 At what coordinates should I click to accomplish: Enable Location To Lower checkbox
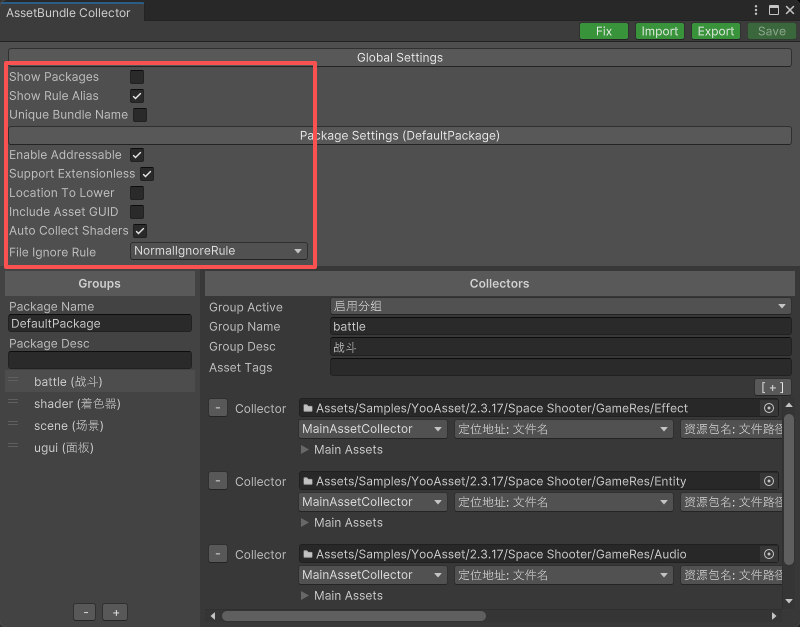[137, 193]
